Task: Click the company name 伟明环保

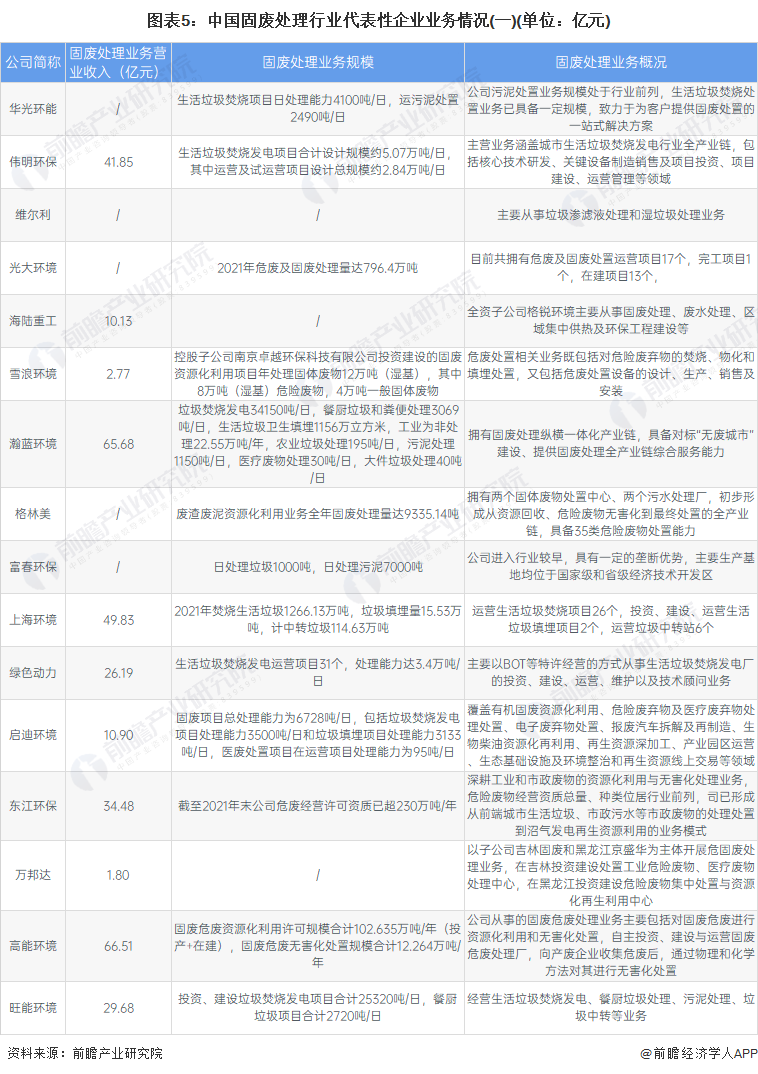Action: (33, 162)
